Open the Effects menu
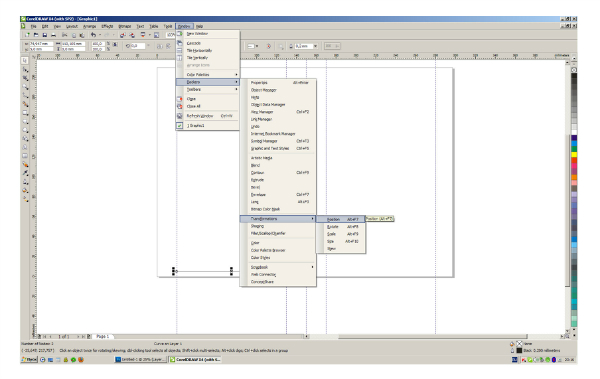The width and height of the screenshot is (600, 379). tap(107, 26)
